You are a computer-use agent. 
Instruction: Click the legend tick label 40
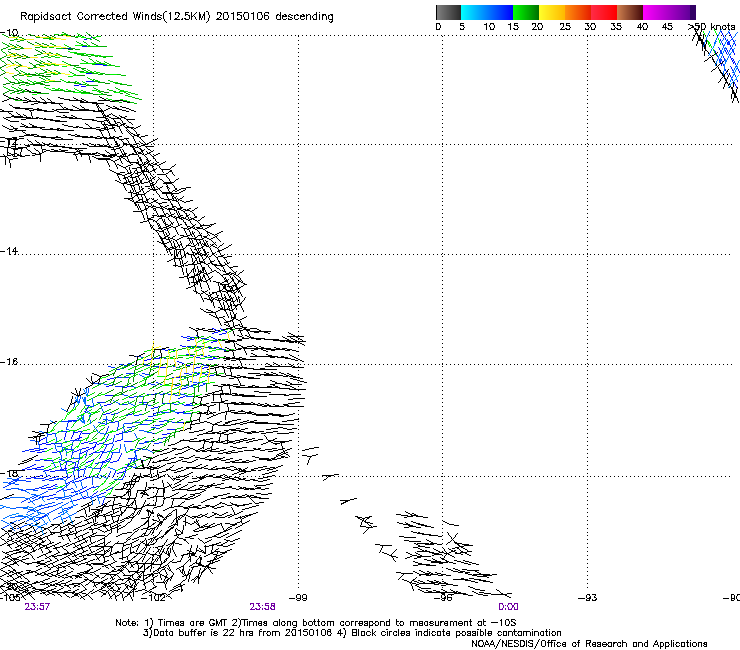click(642, 27)
